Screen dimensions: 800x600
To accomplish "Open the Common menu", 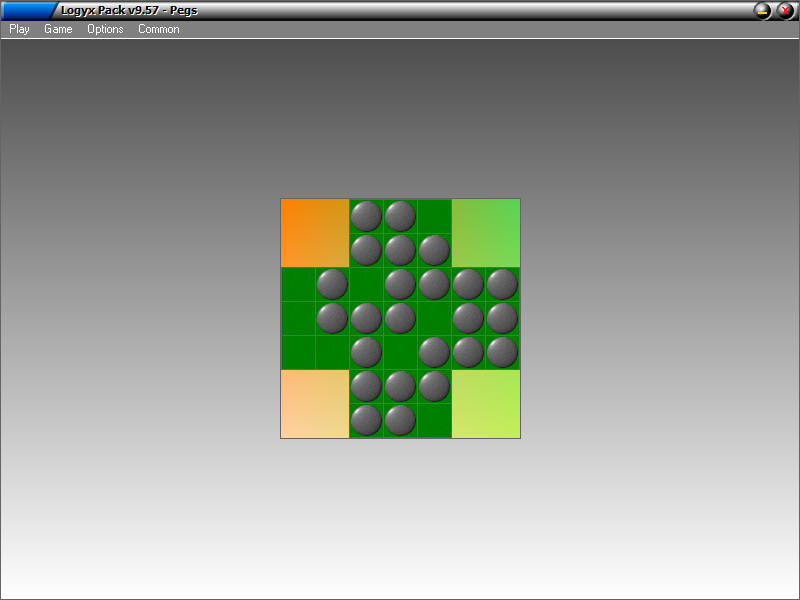I will pos(159,29).
